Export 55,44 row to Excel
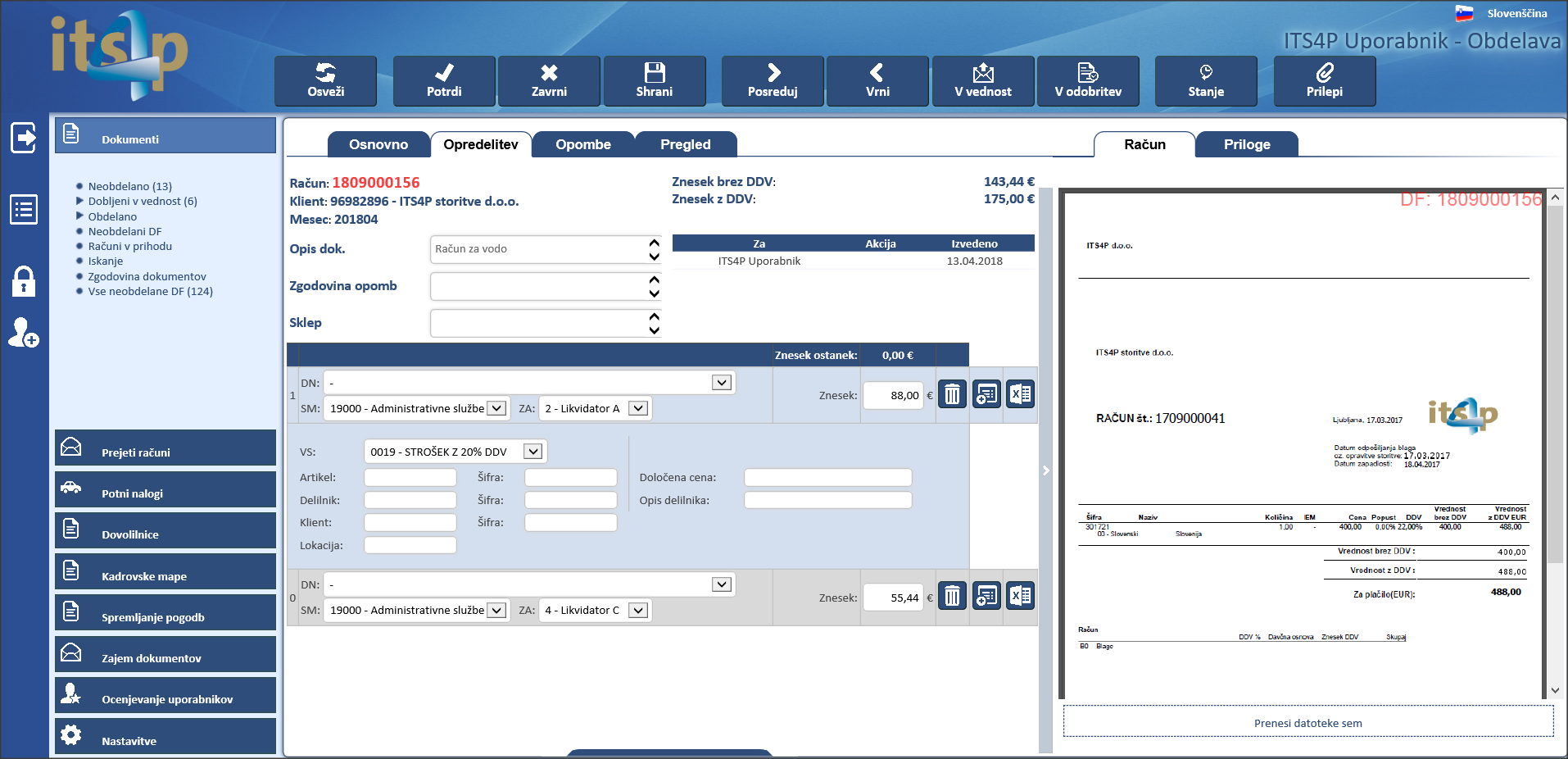The image size is (1568, 759). pyautogui.click(x=1021, y=596)
